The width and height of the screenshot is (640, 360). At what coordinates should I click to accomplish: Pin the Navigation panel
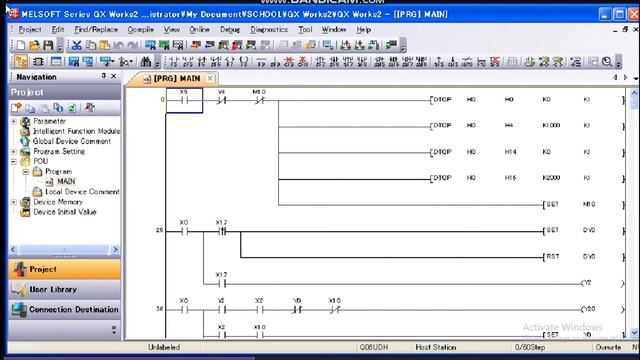104,76
